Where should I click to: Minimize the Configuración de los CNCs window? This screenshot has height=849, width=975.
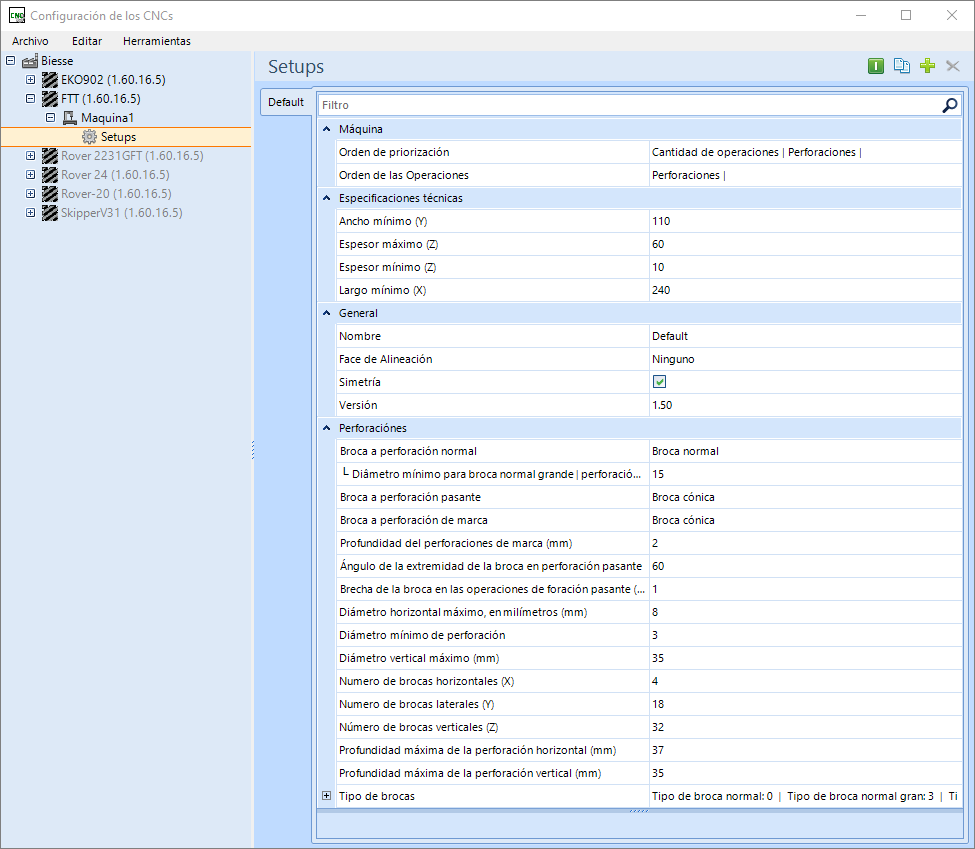[x=861, y=16]
